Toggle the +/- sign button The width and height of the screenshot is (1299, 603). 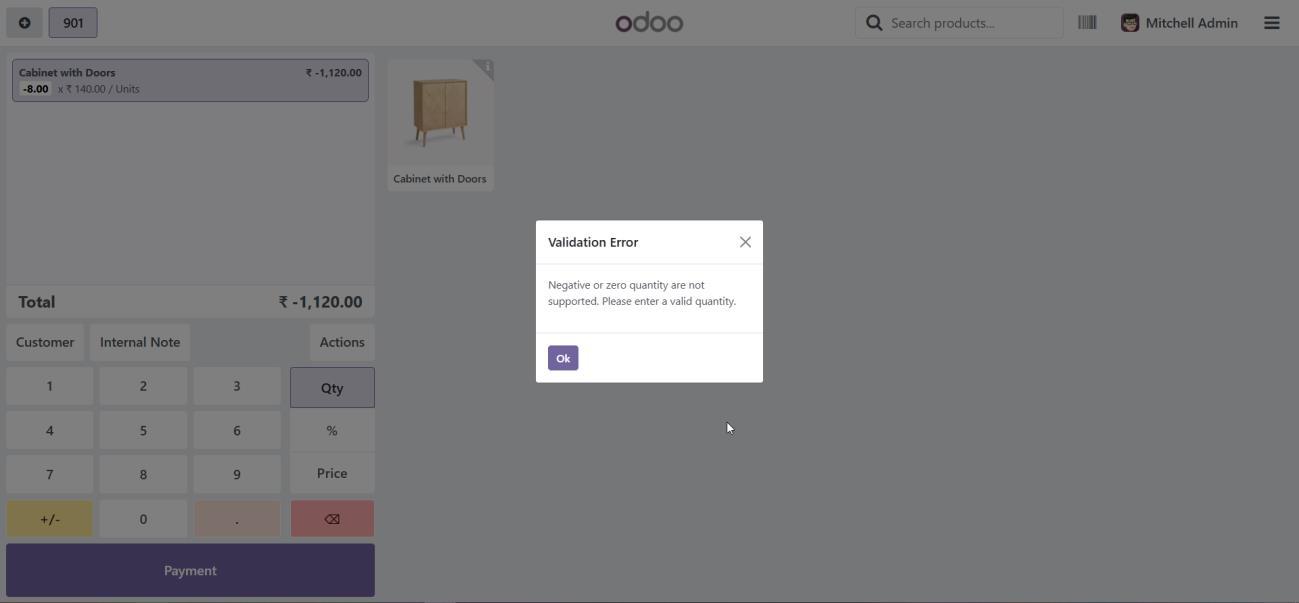coord(49,519)
